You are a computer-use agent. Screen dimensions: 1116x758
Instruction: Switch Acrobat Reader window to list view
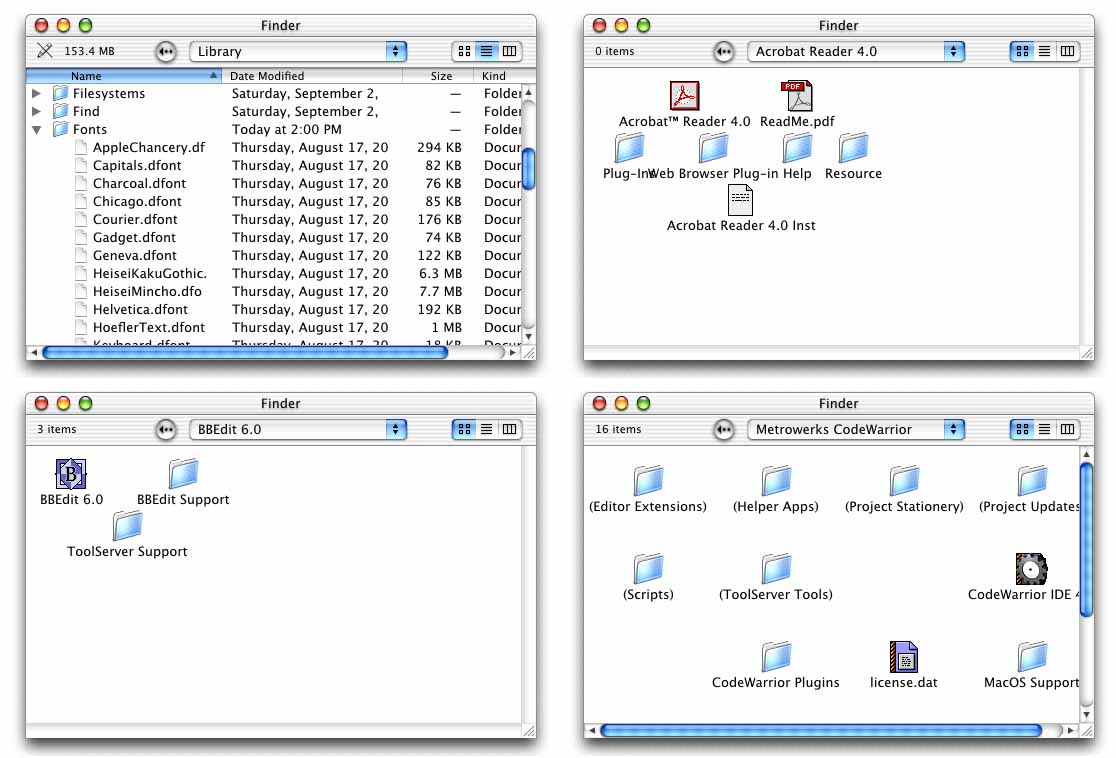[x=1044, y=51]
